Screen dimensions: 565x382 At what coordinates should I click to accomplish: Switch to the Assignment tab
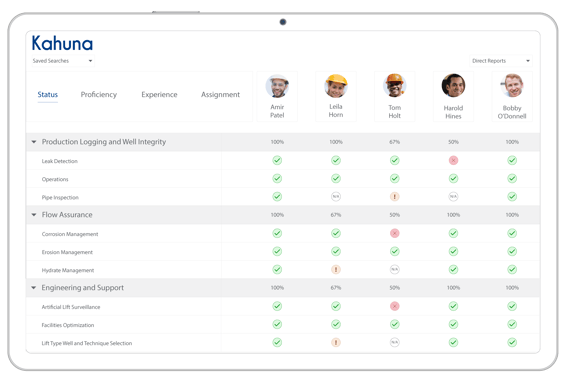coord(220,94)
